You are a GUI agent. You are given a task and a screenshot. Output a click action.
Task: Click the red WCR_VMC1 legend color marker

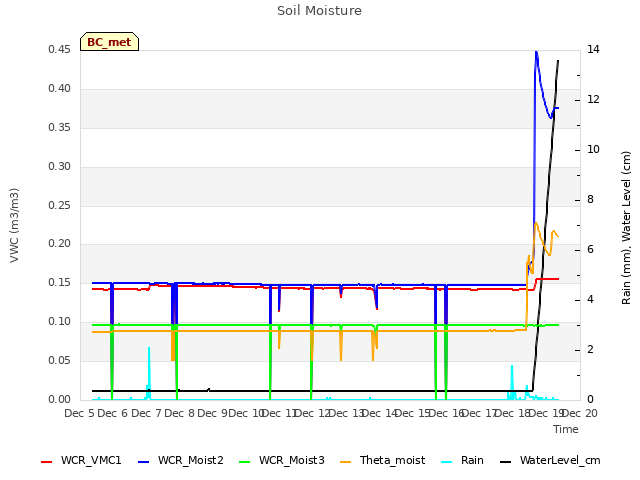[47, 462]
